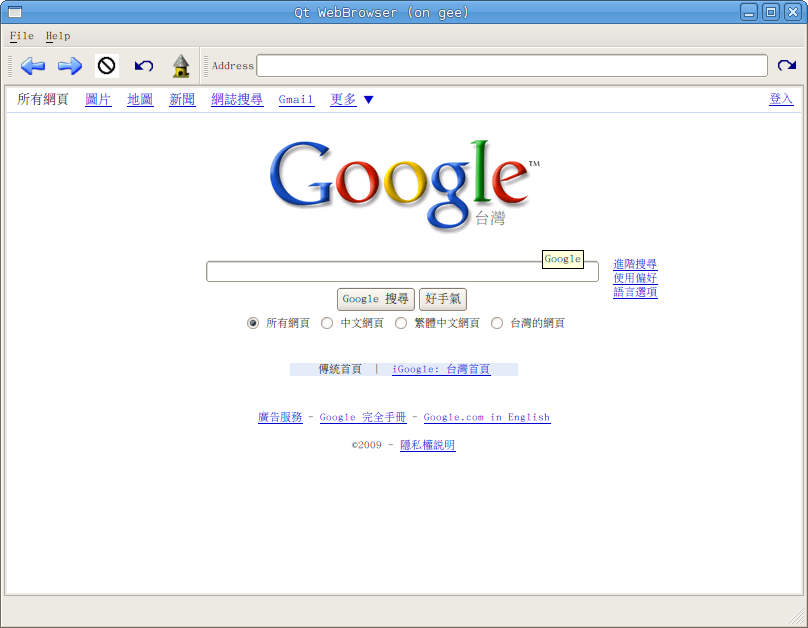Expand the 更多 dropdown arrow
This screenshot has width=808, height=628.
(368, 100)
